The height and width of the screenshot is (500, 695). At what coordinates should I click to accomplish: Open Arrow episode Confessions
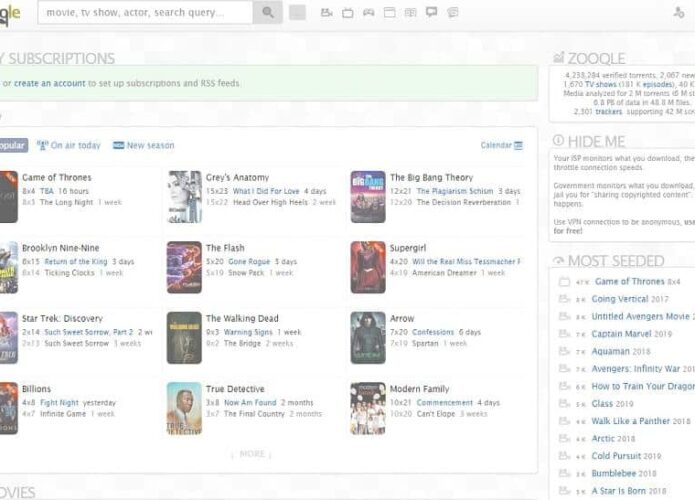click(433, 332)
